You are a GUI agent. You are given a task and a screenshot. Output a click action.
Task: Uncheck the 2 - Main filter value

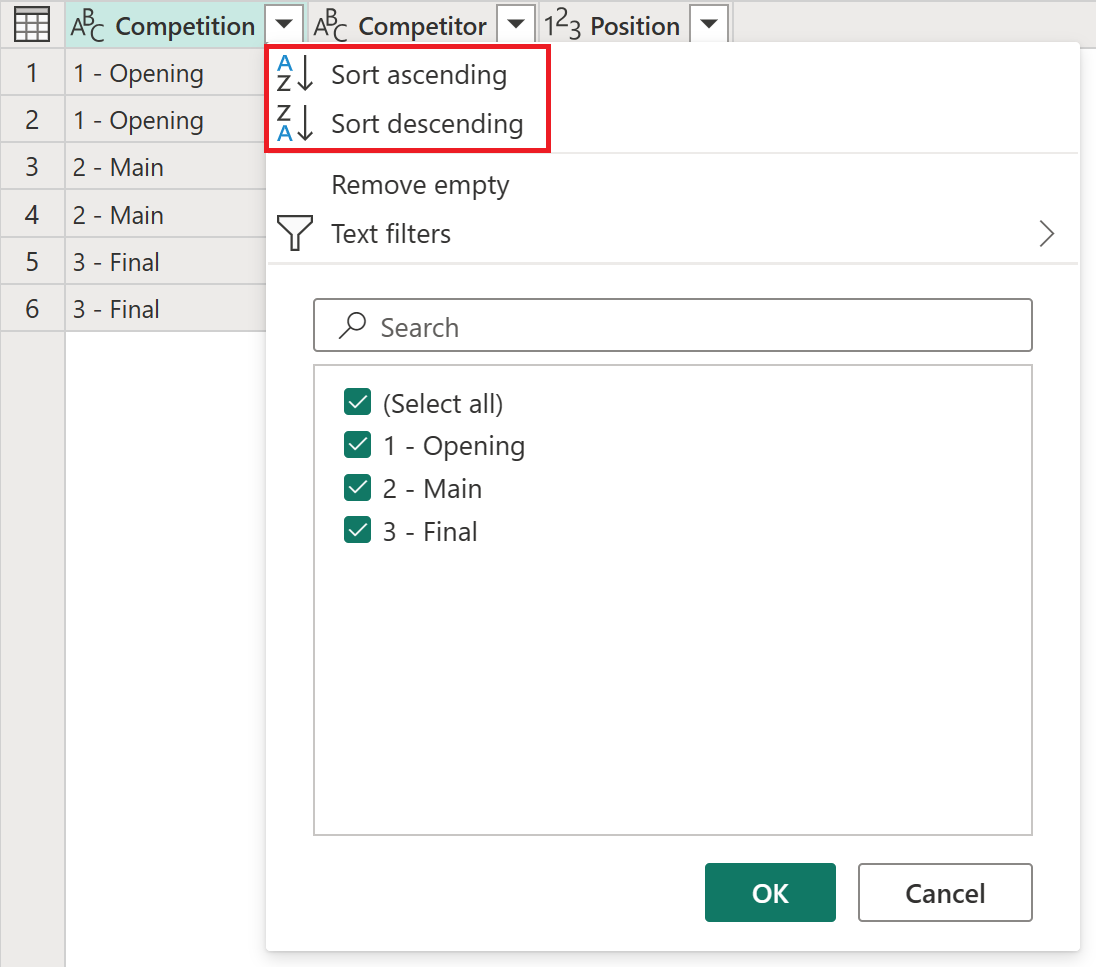point(358,488)
